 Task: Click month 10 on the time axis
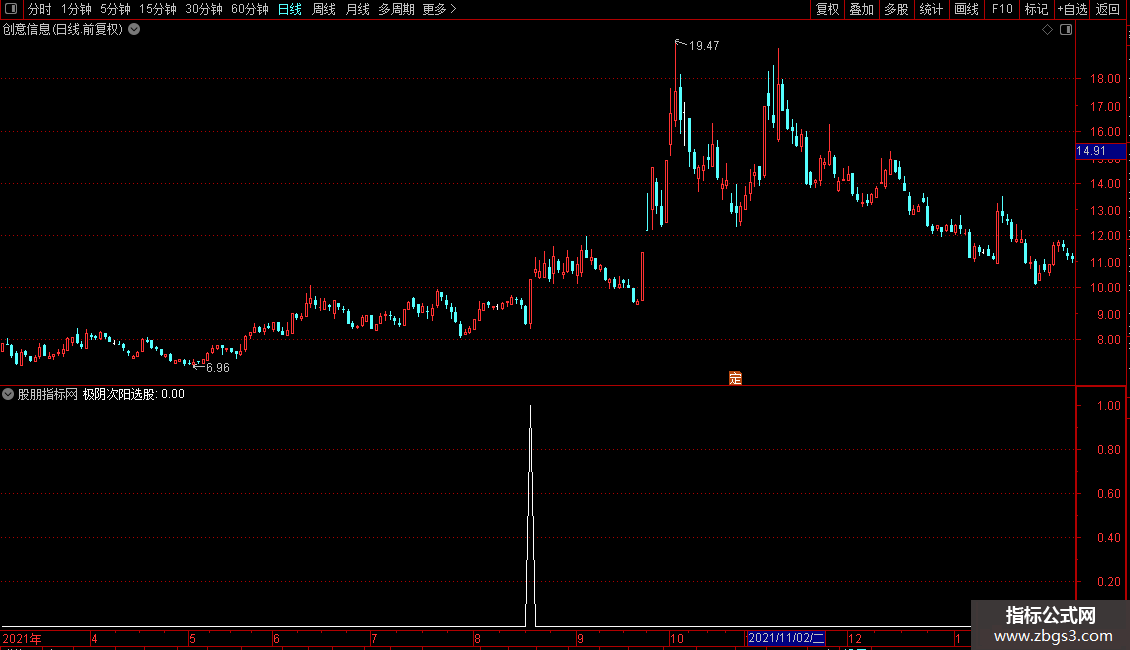click(677, 638)
